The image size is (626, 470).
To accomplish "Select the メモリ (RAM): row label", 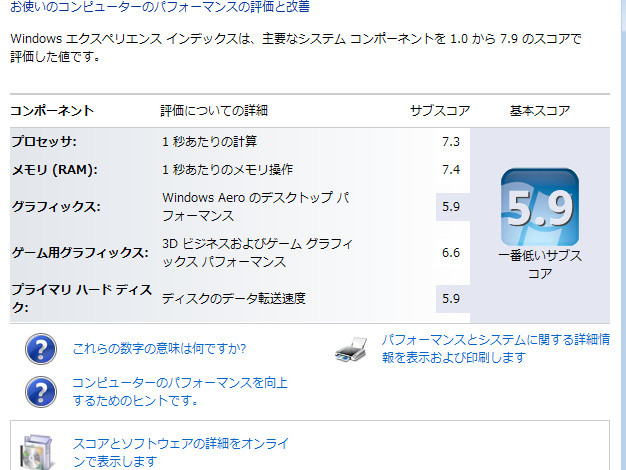I will tap(55, 170).
